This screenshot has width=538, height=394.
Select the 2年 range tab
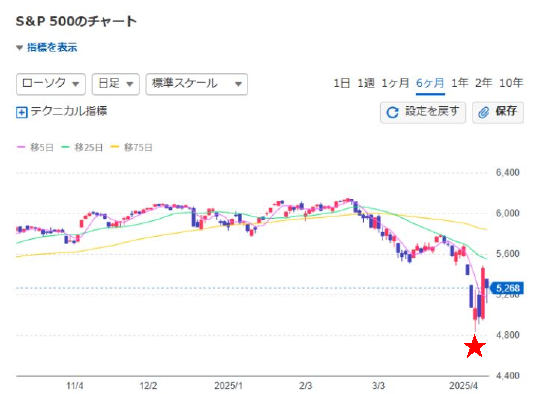(x=484, y=83)
